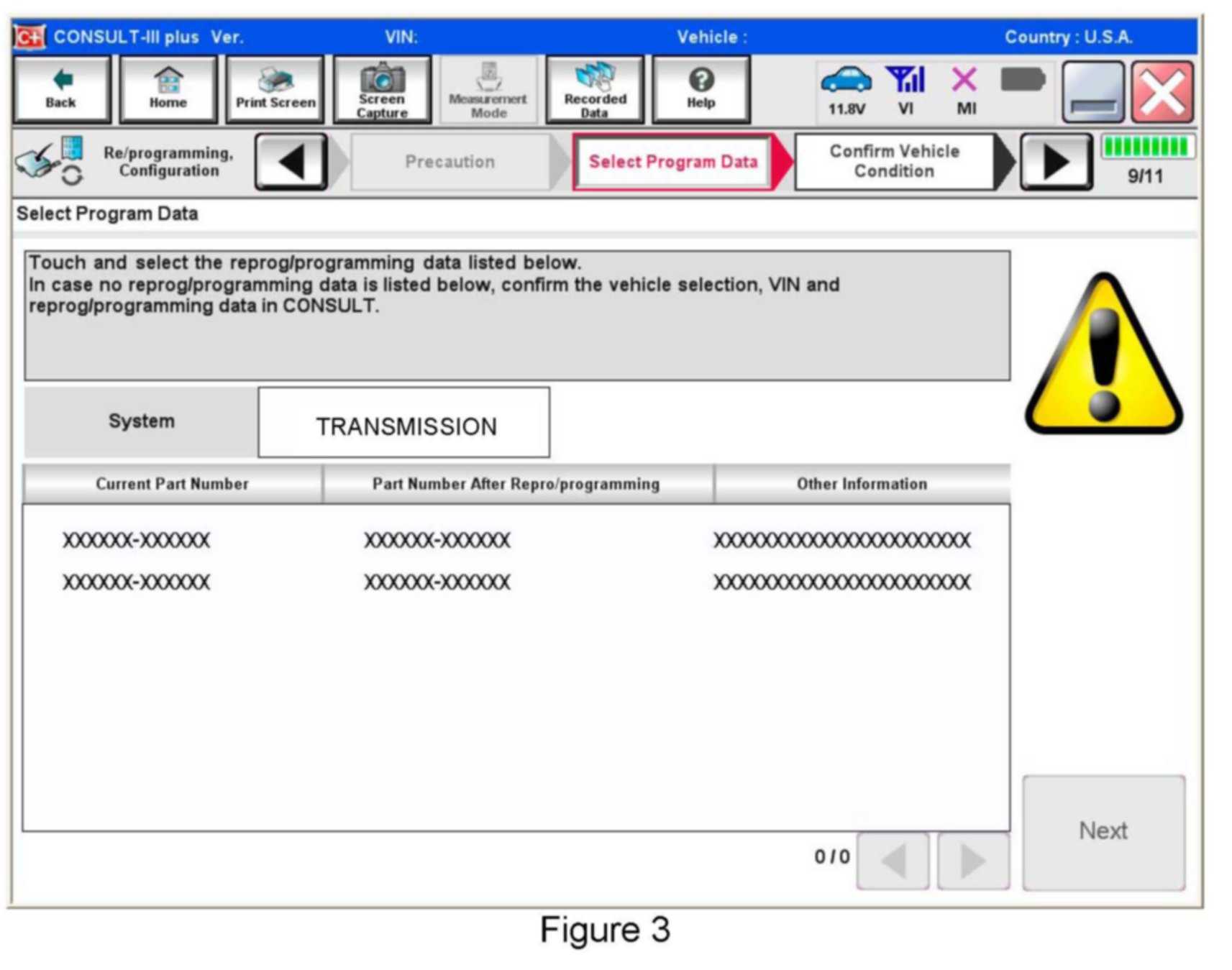This screenshot has height=970, width=1232.
Task: Select the Precaution step
Action: 450,162
